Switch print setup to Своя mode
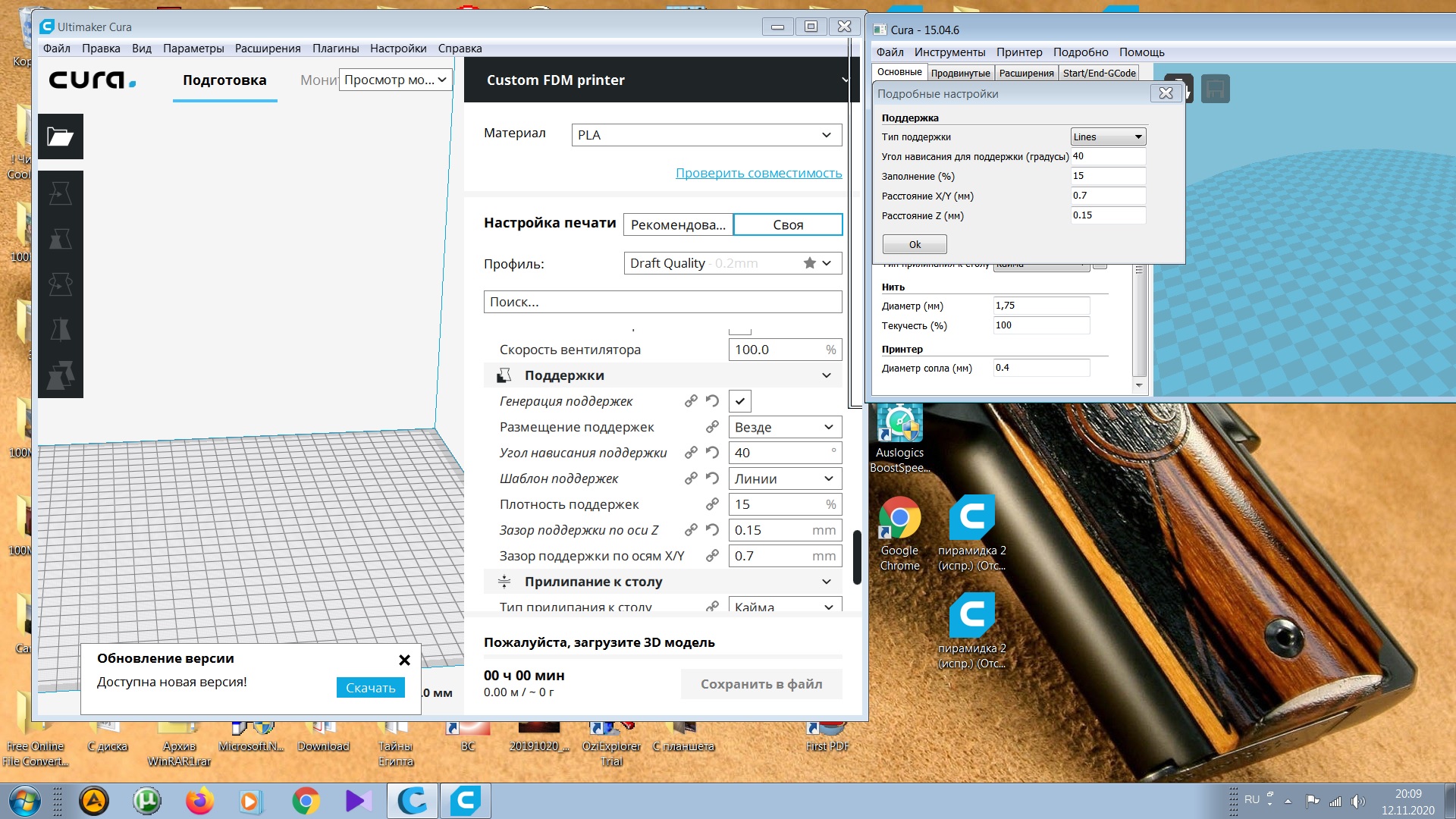The height and width of the screenshot is (819, 1456). click(788, 224)
